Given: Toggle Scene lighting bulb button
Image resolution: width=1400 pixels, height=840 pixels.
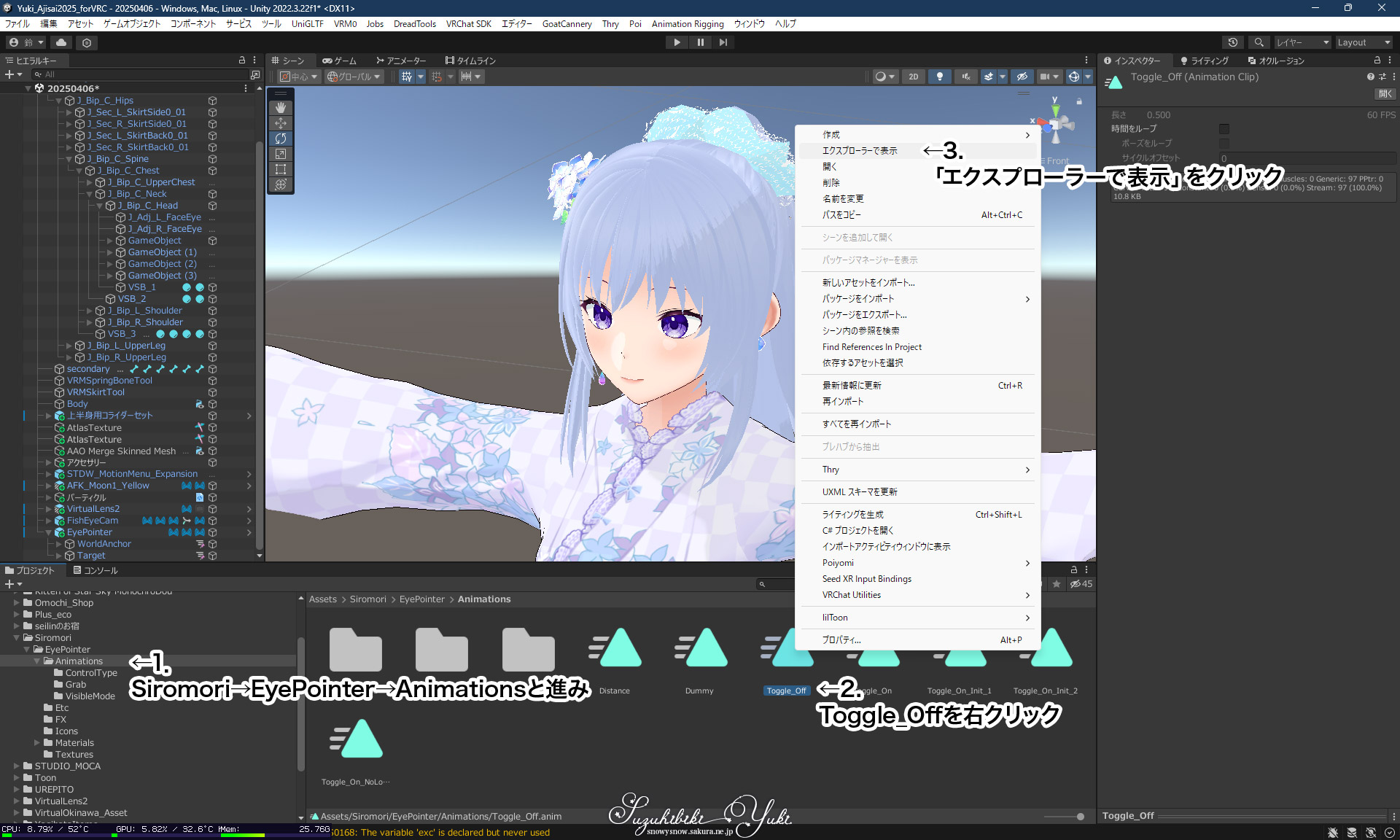Looking at the screenshot, I should tap(940, 77).
